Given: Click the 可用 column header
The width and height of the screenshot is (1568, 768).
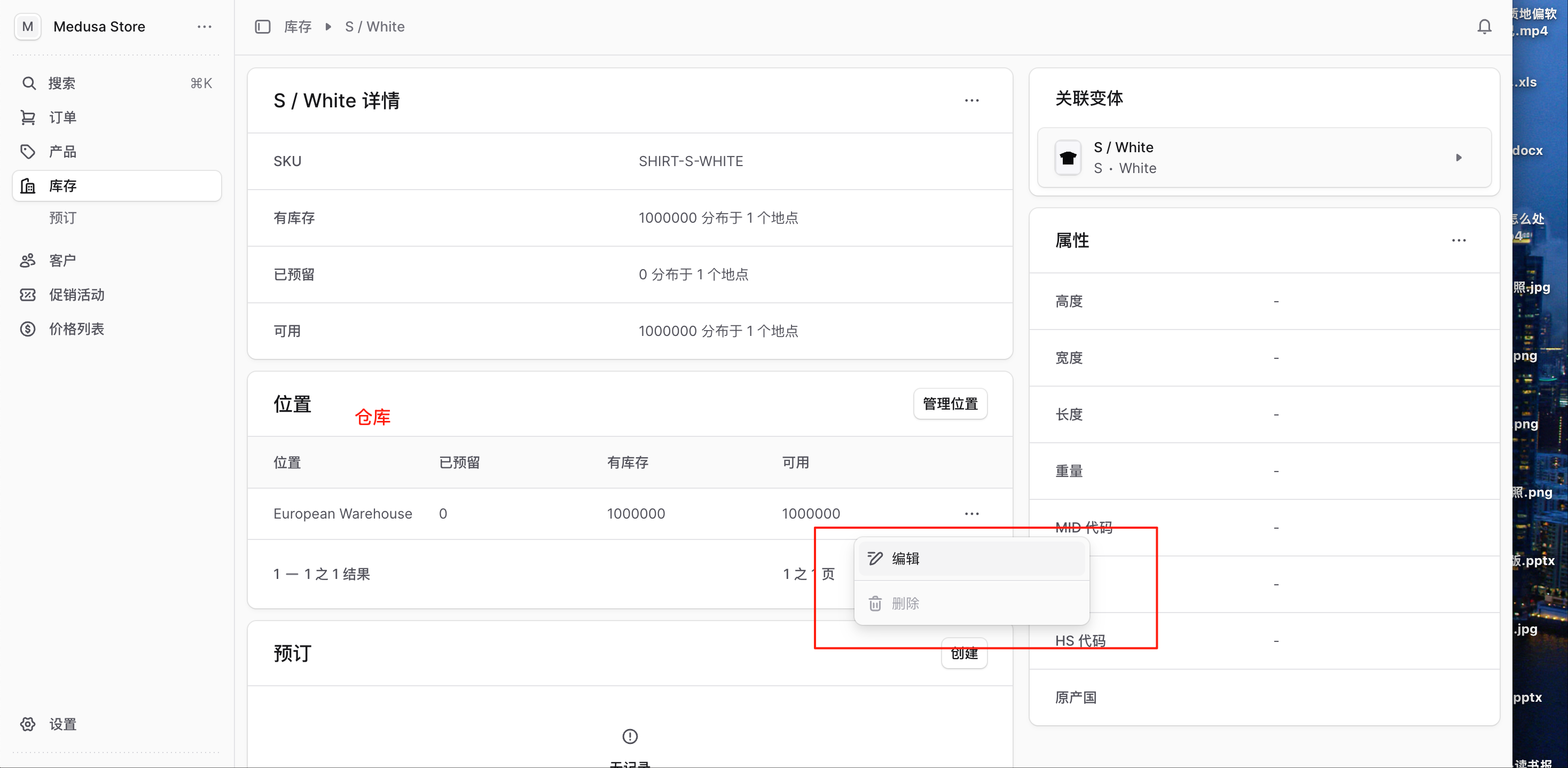Looking at the screenshot, I should (x=796, y=463).
